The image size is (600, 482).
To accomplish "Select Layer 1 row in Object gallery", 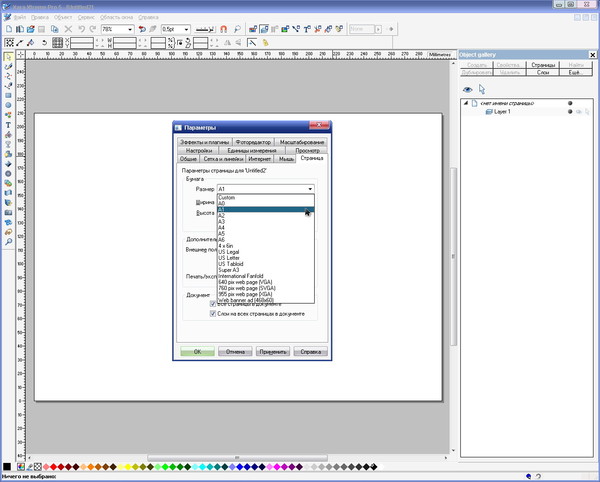I will [527, 112].
